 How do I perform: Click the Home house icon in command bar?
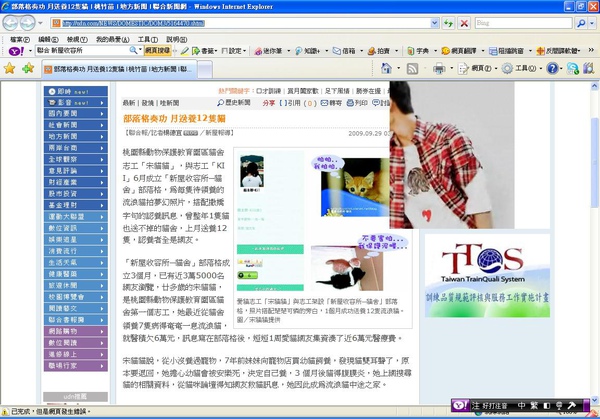[x=386, y=68]
